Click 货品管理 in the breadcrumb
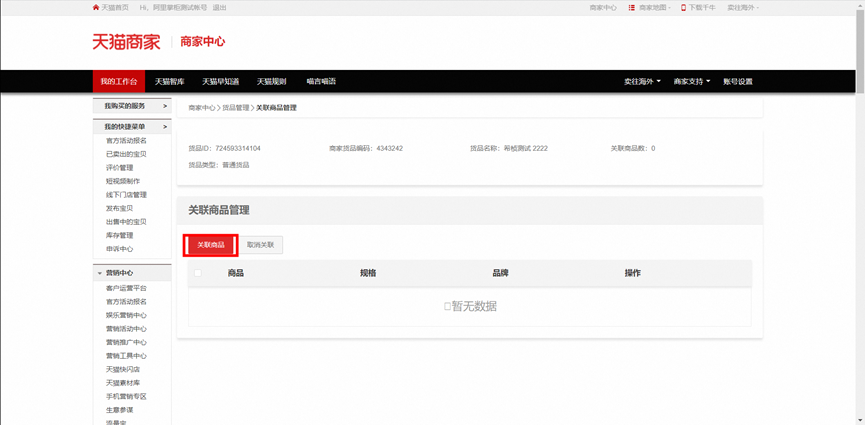Viewport: 865px width, 425px height. coord(235,107)
